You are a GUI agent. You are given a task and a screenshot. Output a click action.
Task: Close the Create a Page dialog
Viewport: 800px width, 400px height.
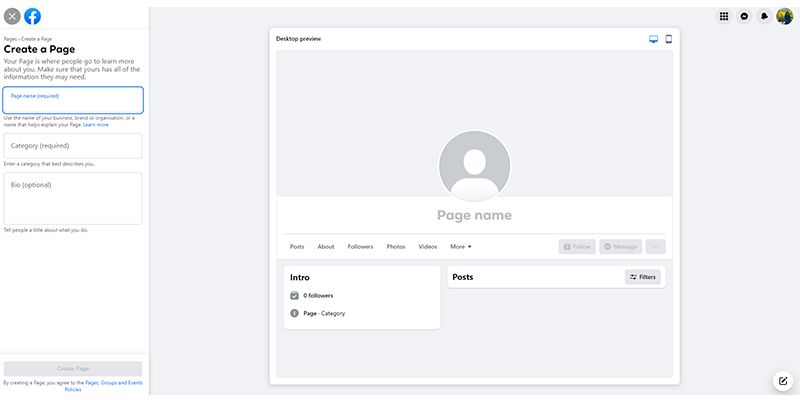[12, 16]
